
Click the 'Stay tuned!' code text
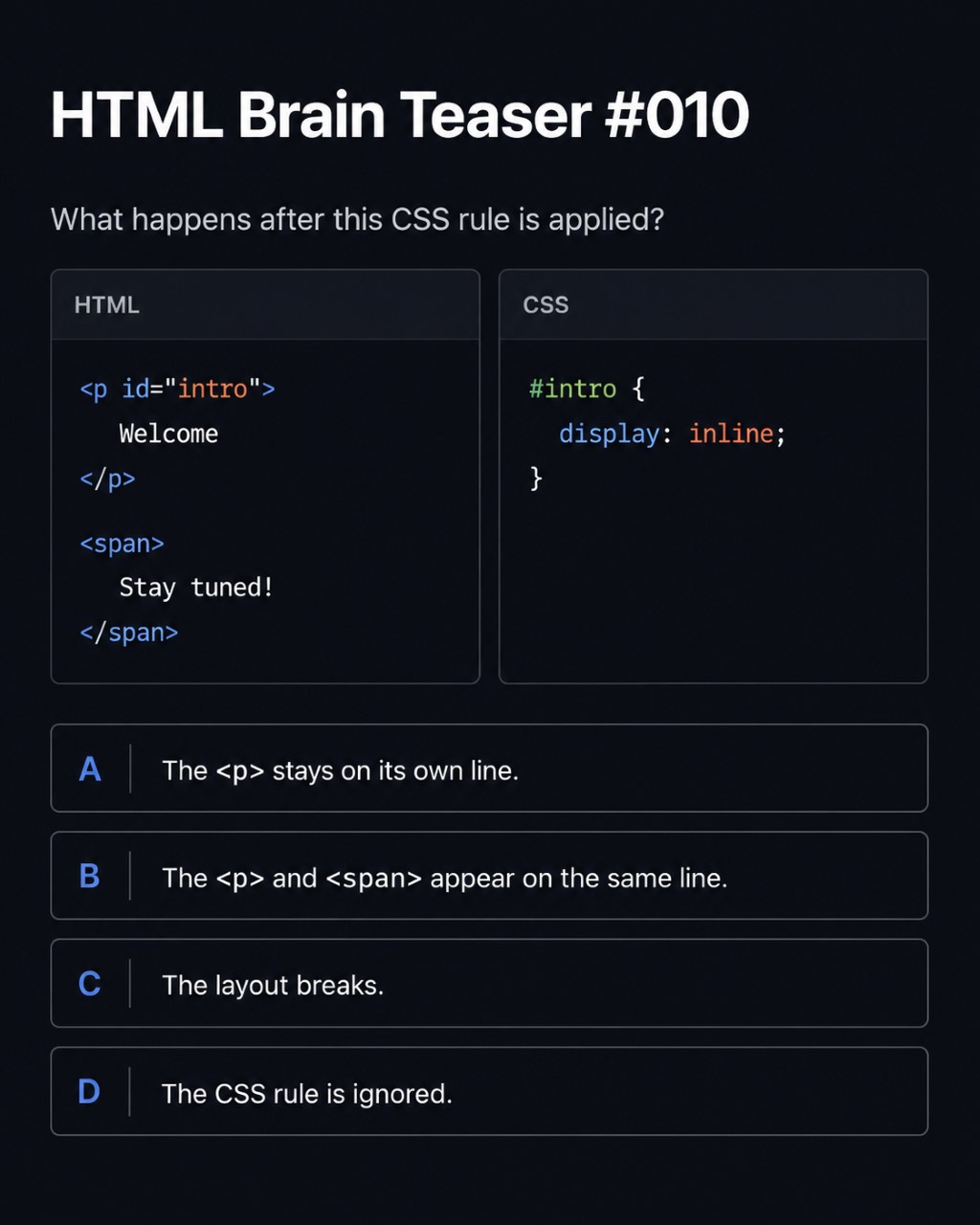[x=196, y=588]
